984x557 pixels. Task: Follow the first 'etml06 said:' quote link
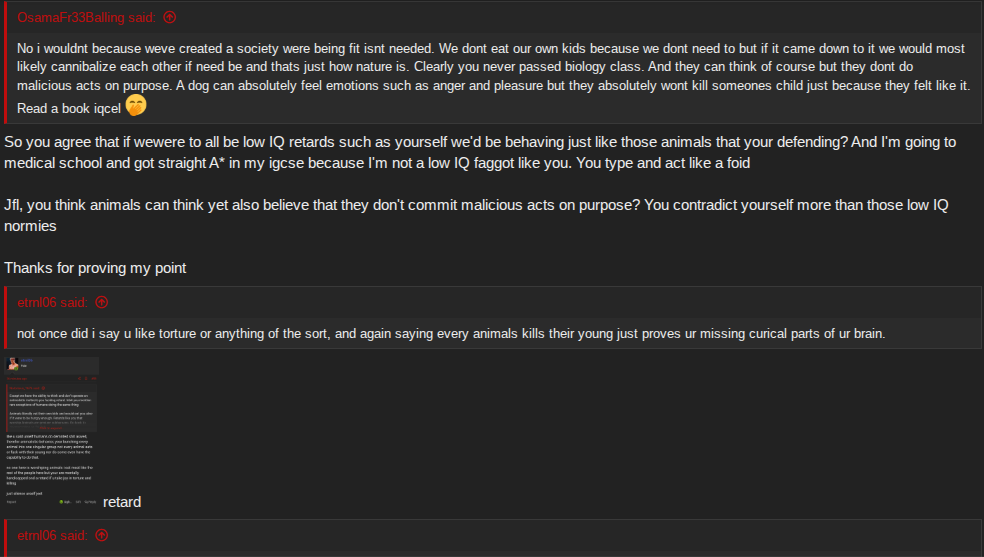click(x=53, y=302)
